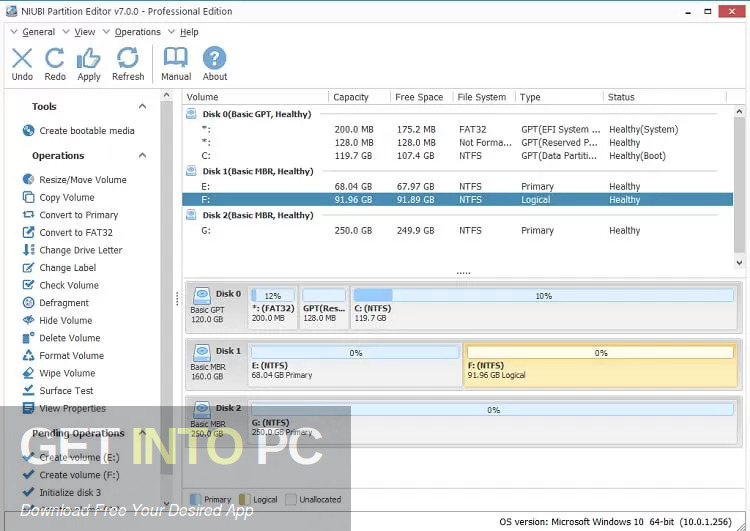
Task: Click Change Drive Letter icon
Action: click(28, 250)
